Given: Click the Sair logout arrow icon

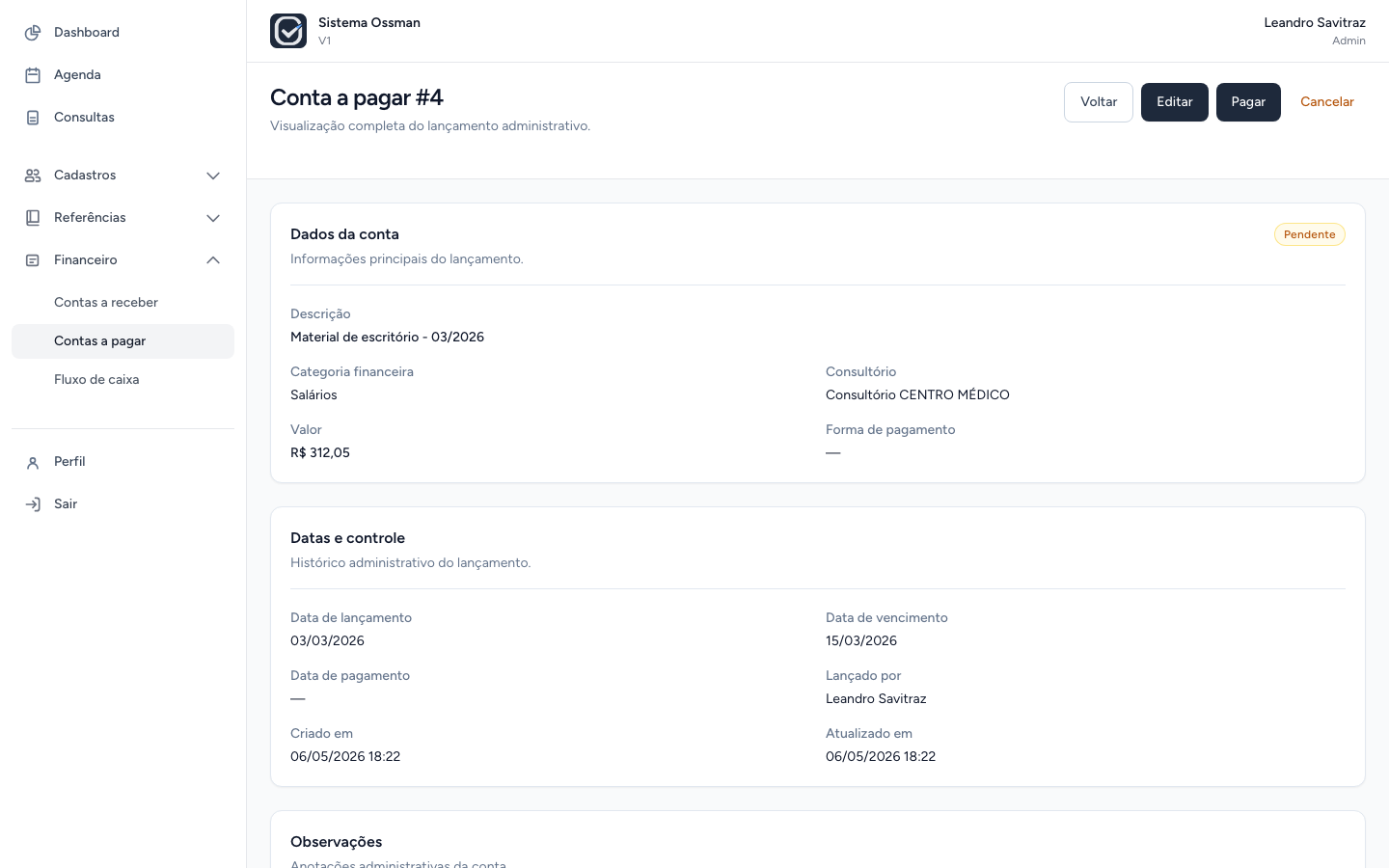Looking at the screenshot, I should coord(33,504).
